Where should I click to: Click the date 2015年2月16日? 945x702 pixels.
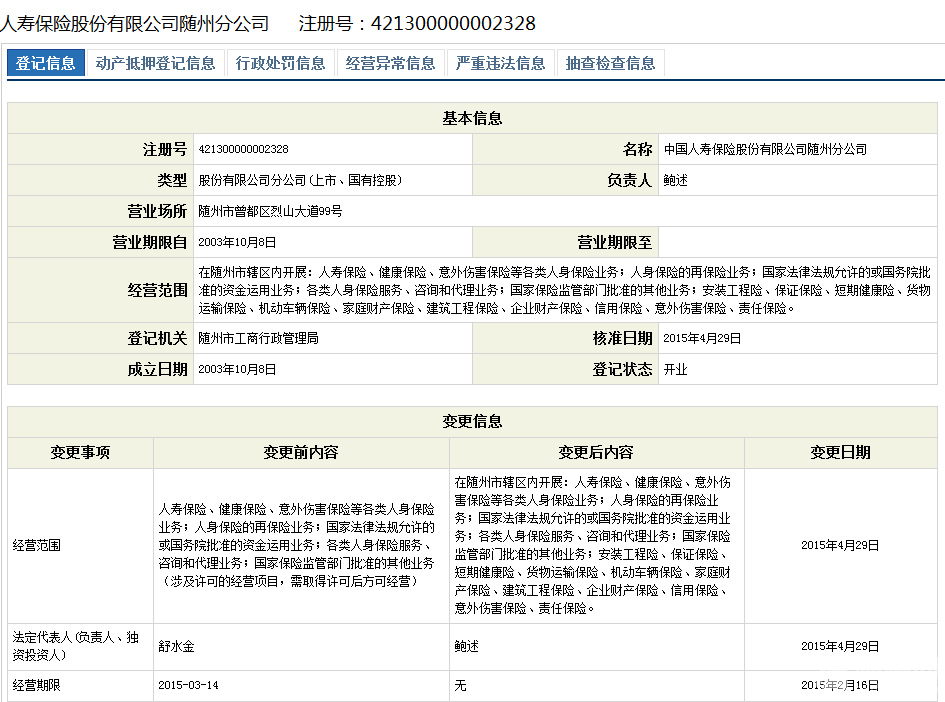(x=840, y=686)
